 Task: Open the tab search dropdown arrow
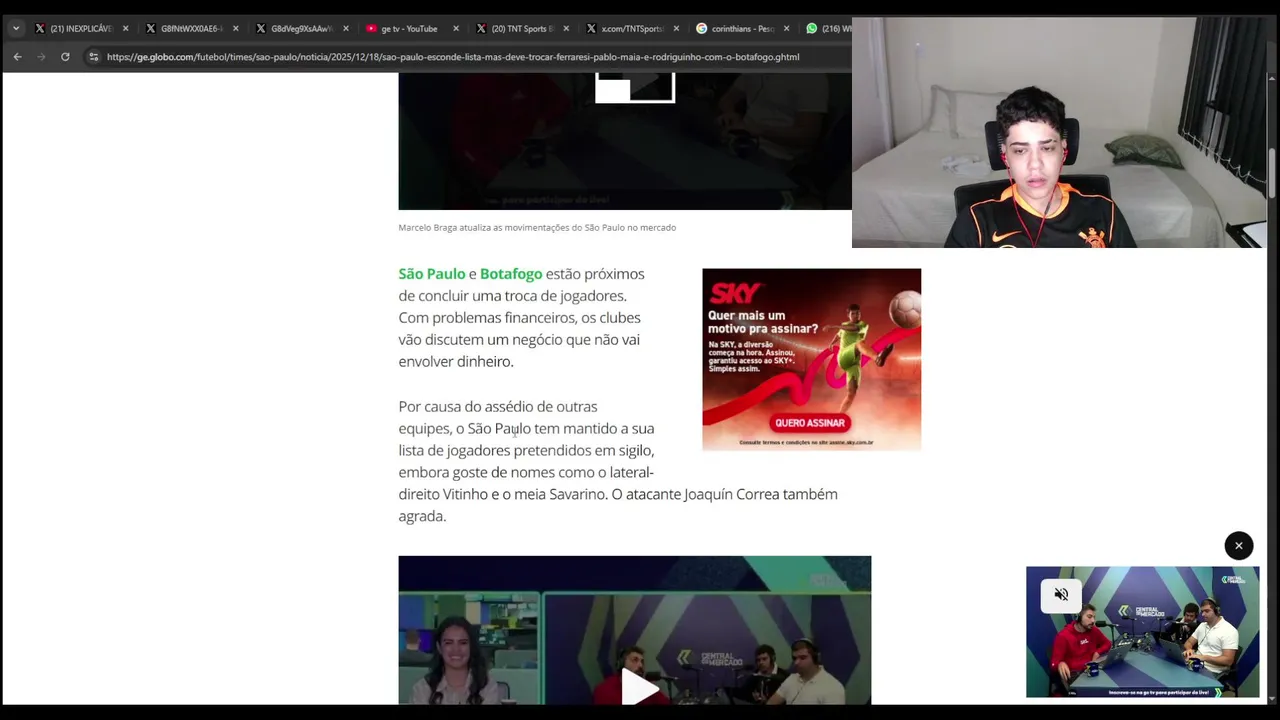coord(16,28)
